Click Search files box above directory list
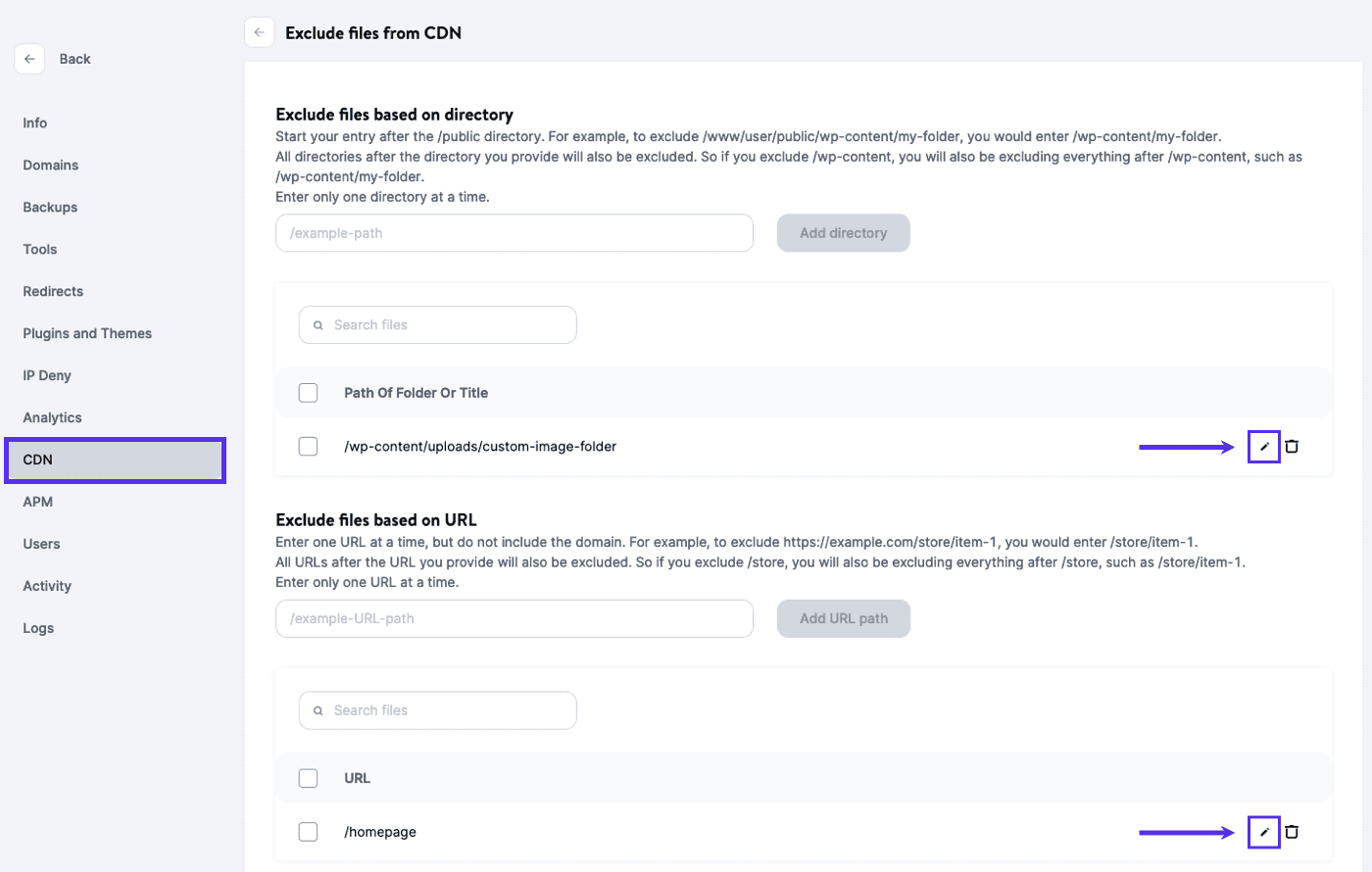 [438, 324]
